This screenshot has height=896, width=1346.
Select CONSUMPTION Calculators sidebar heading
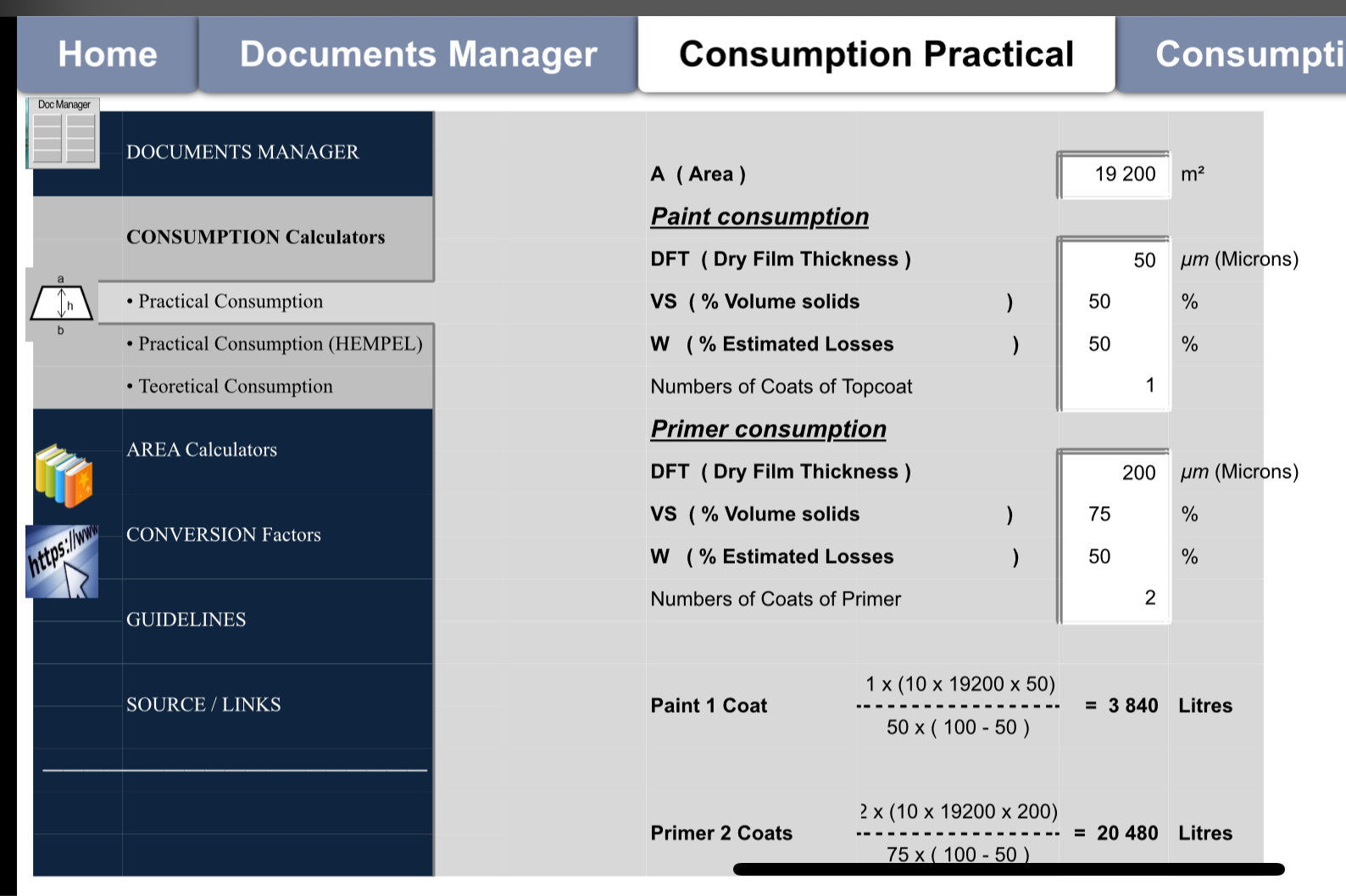(255, 237)
